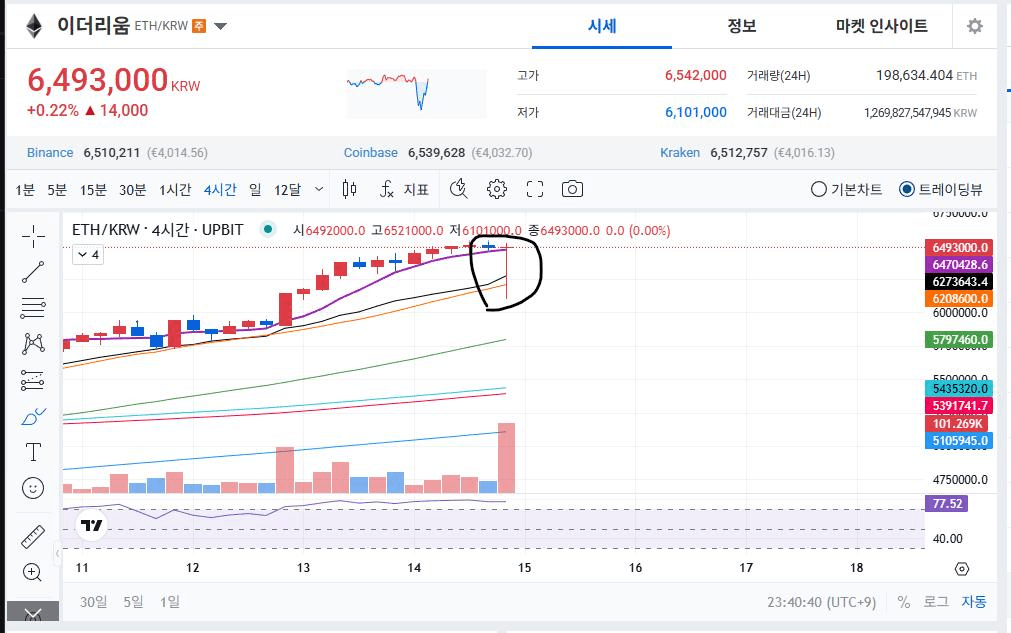This screenshot has width=1011, height=633.
Task: Open time axis settings gear icon
Action: (961, 569)
